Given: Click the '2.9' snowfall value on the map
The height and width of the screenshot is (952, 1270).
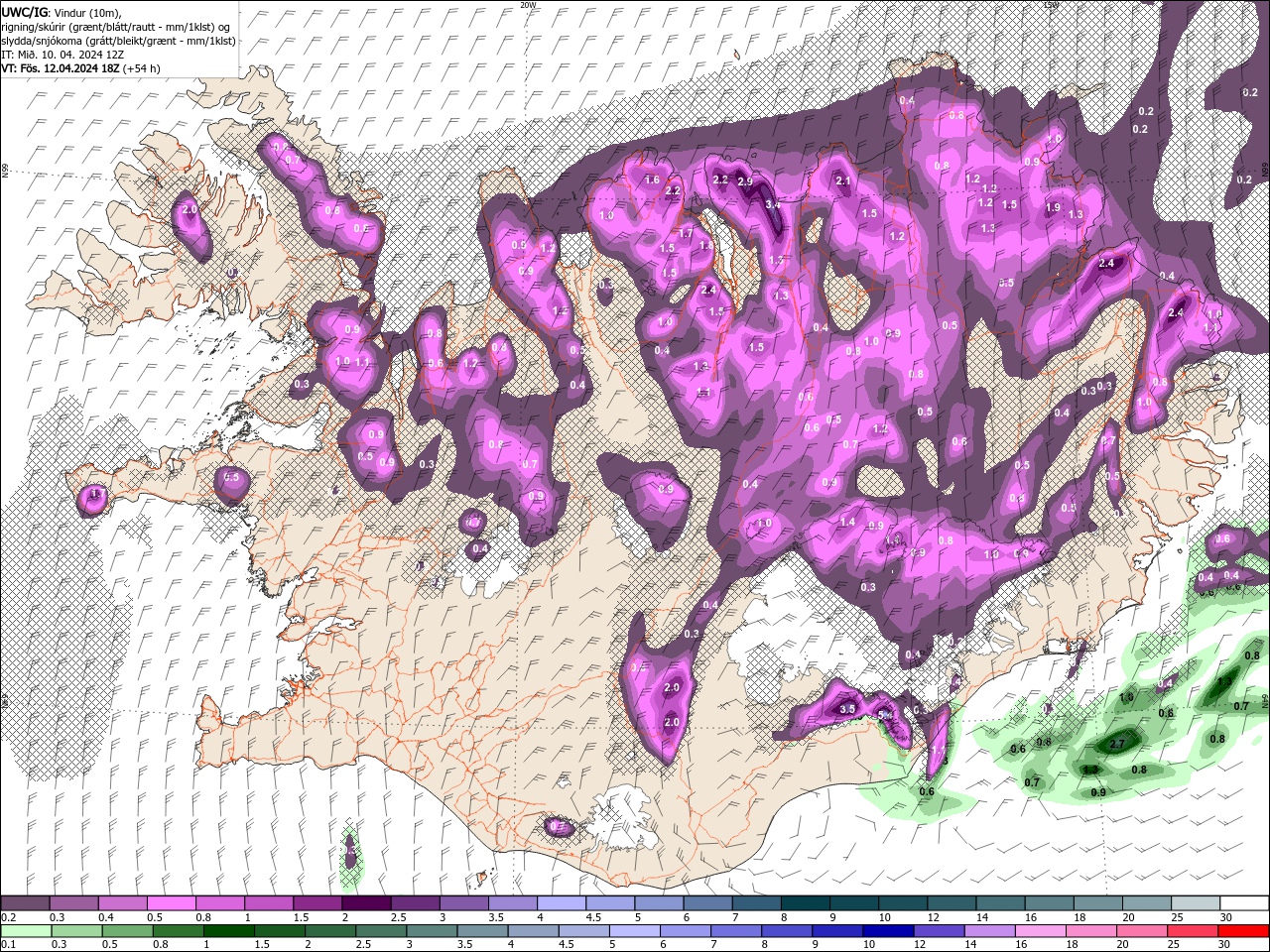Looking at the screenshot, I should 745,181.
